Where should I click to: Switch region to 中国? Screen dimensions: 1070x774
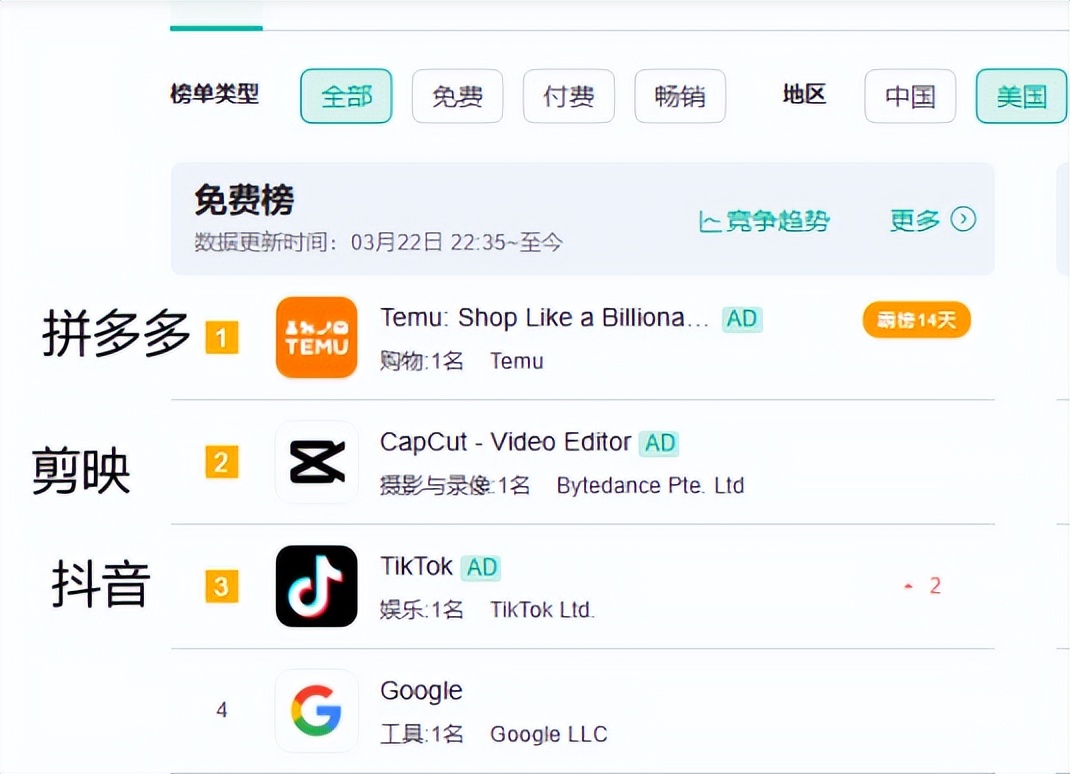(909, 96)
